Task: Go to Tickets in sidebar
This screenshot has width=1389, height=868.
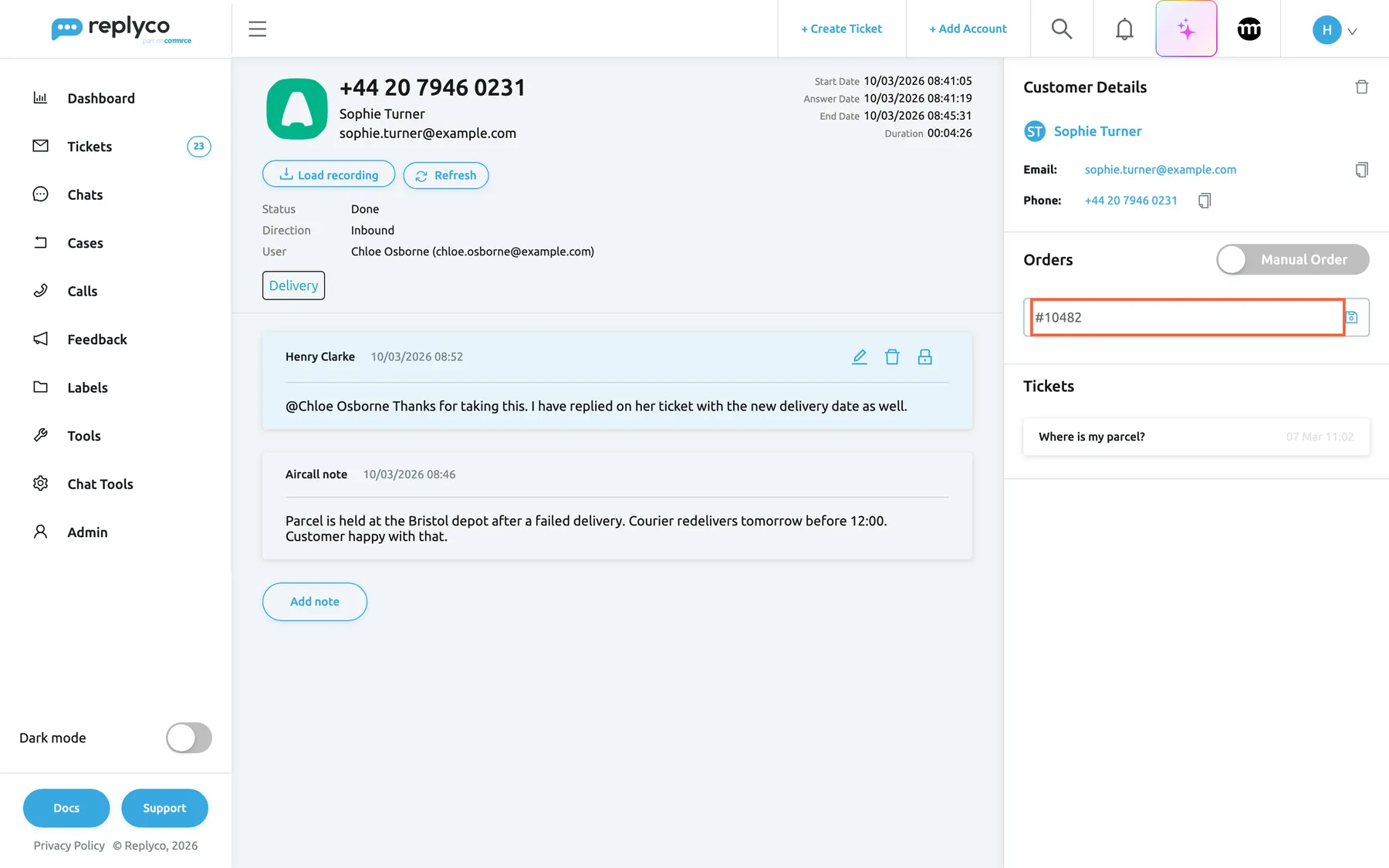Action: click(x=90, y=147)
